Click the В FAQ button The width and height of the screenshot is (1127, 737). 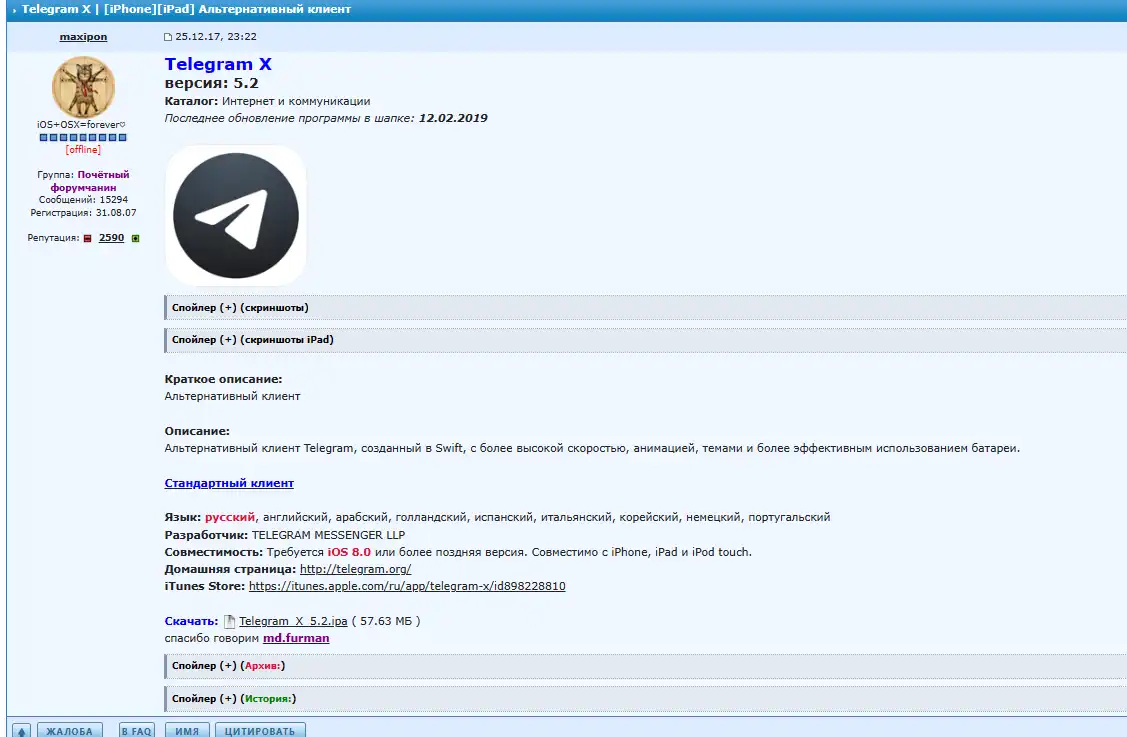pos(137,731)
